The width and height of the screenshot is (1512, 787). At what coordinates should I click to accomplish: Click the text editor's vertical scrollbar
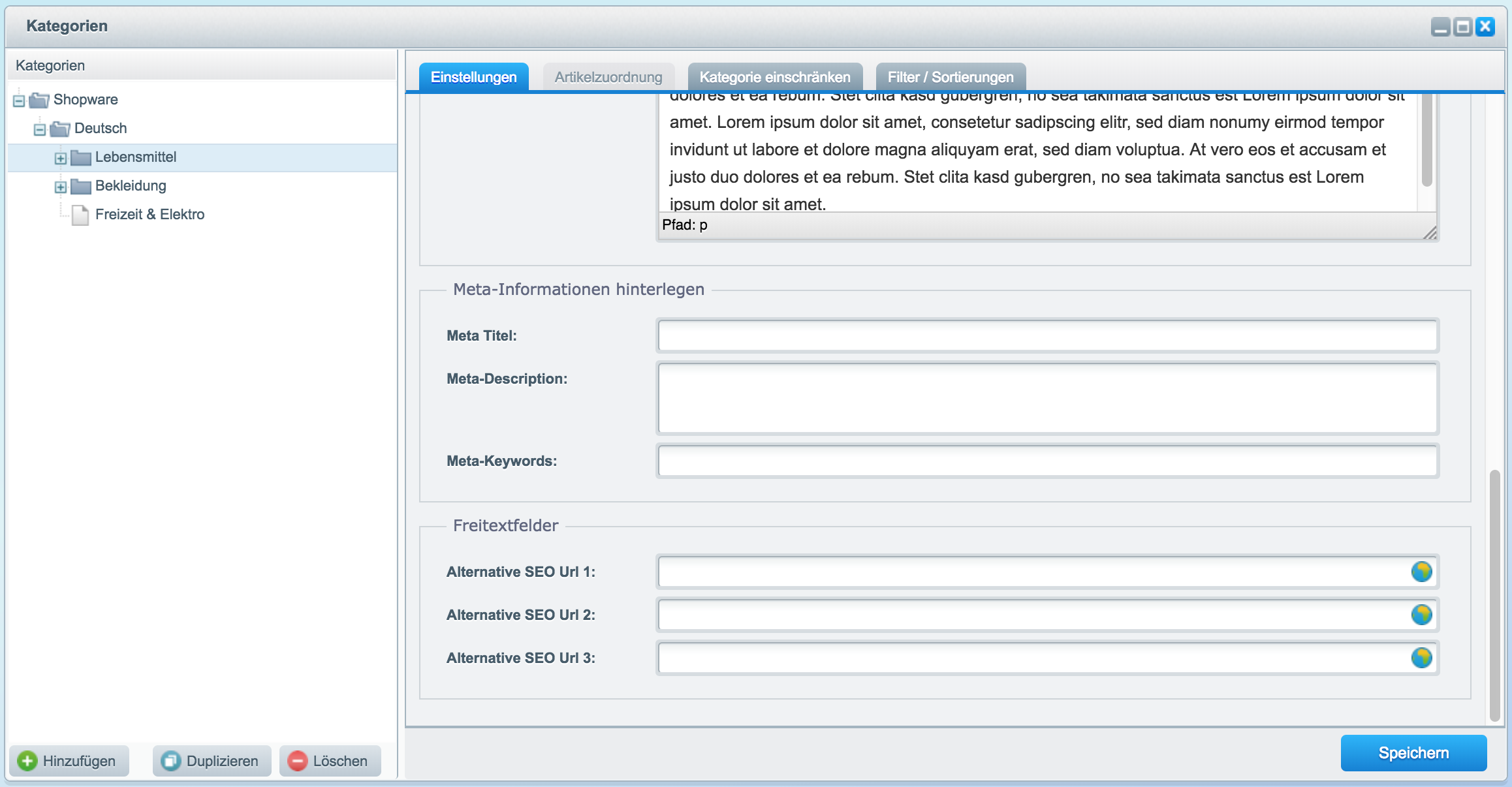click(x=1426, y=140)
